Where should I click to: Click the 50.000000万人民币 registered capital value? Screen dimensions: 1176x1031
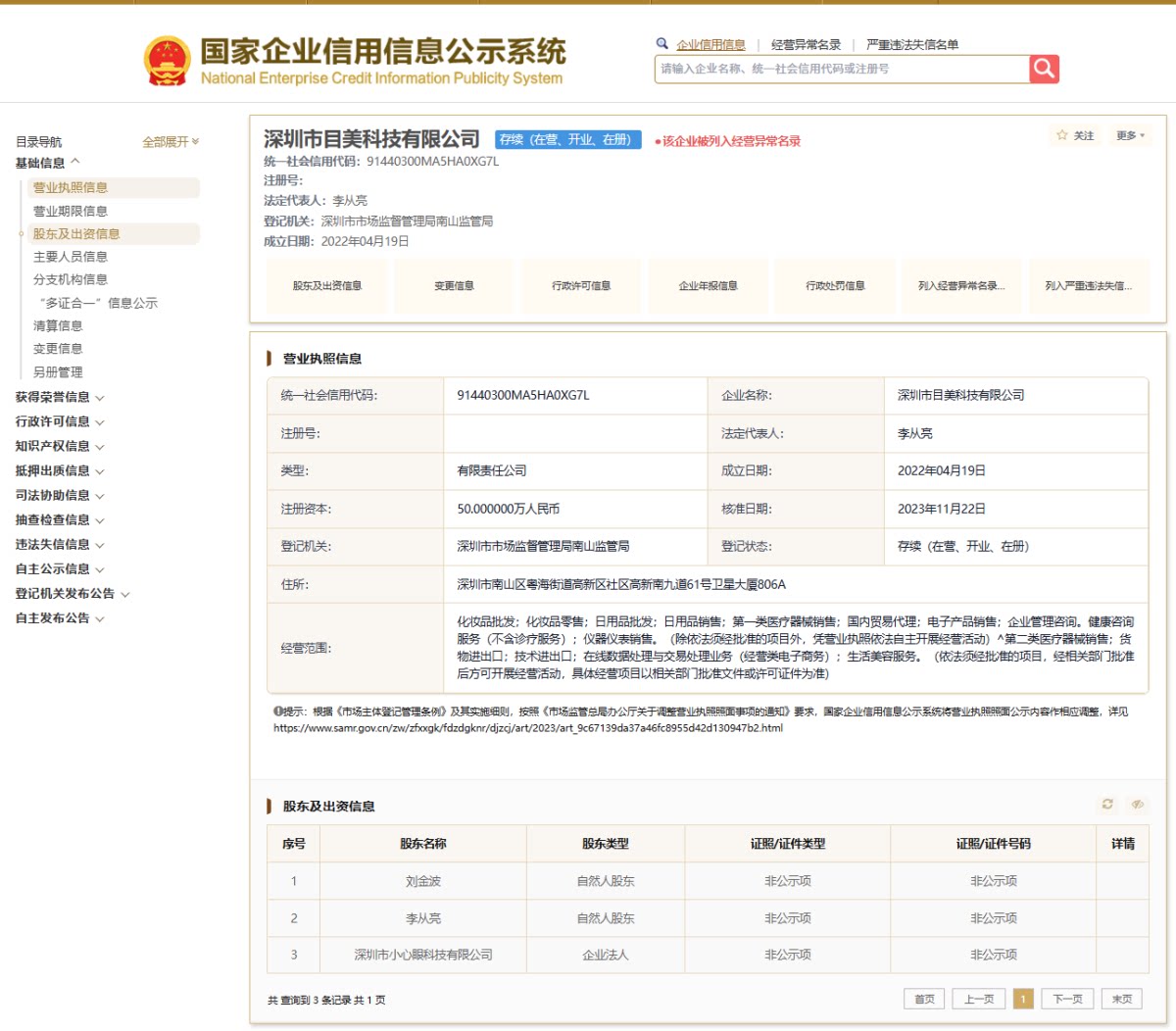(x=509, y=509)
